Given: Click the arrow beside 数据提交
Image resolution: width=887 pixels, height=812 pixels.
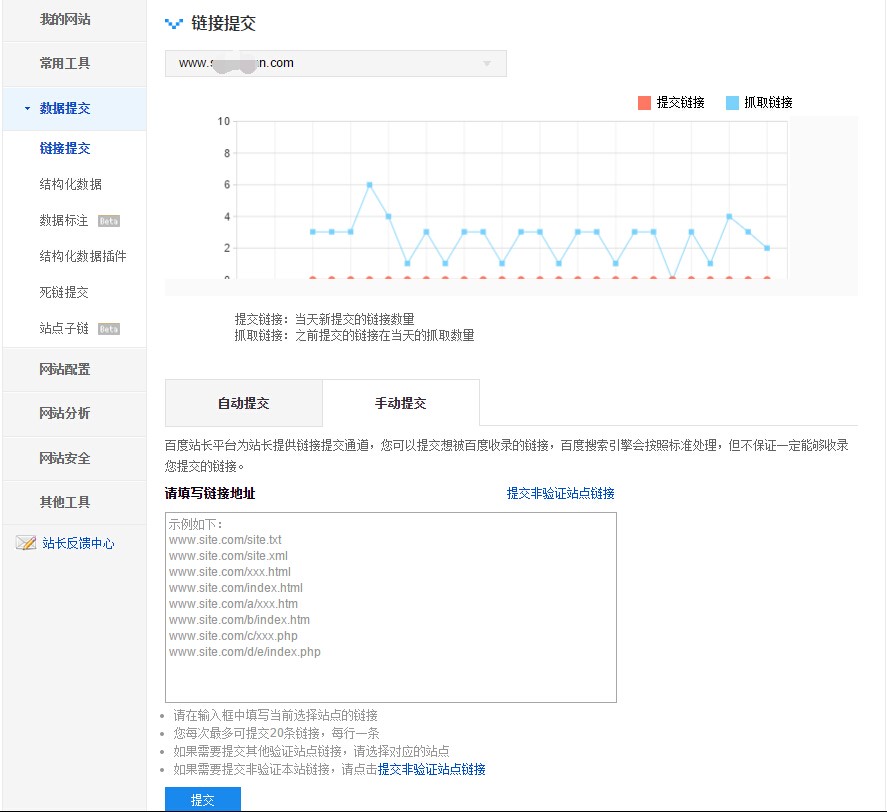Looking at the screenshot, I should pyautogui.click(x=27, y=108).
